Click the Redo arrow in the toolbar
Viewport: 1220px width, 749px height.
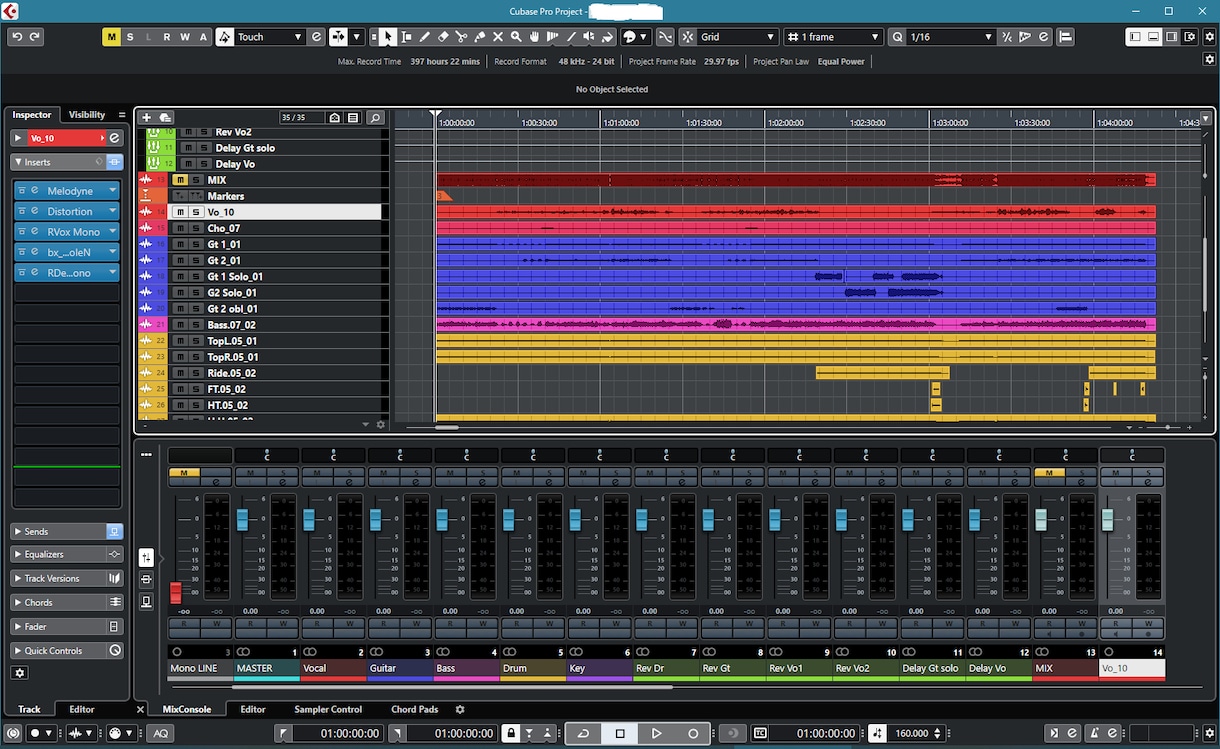point(35,37)
